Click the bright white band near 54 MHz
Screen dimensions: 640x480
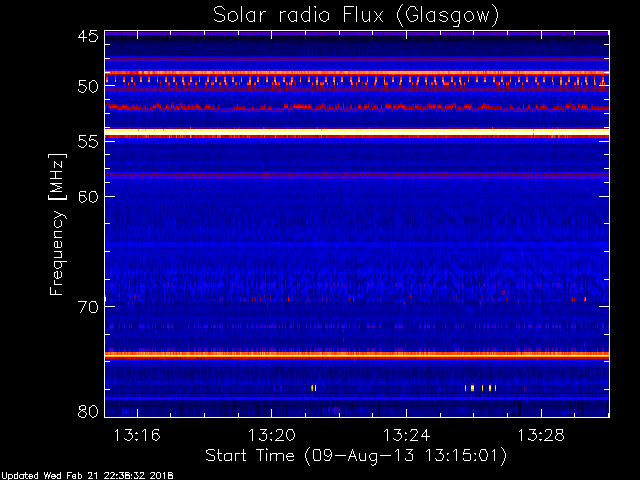click(355, 132)
